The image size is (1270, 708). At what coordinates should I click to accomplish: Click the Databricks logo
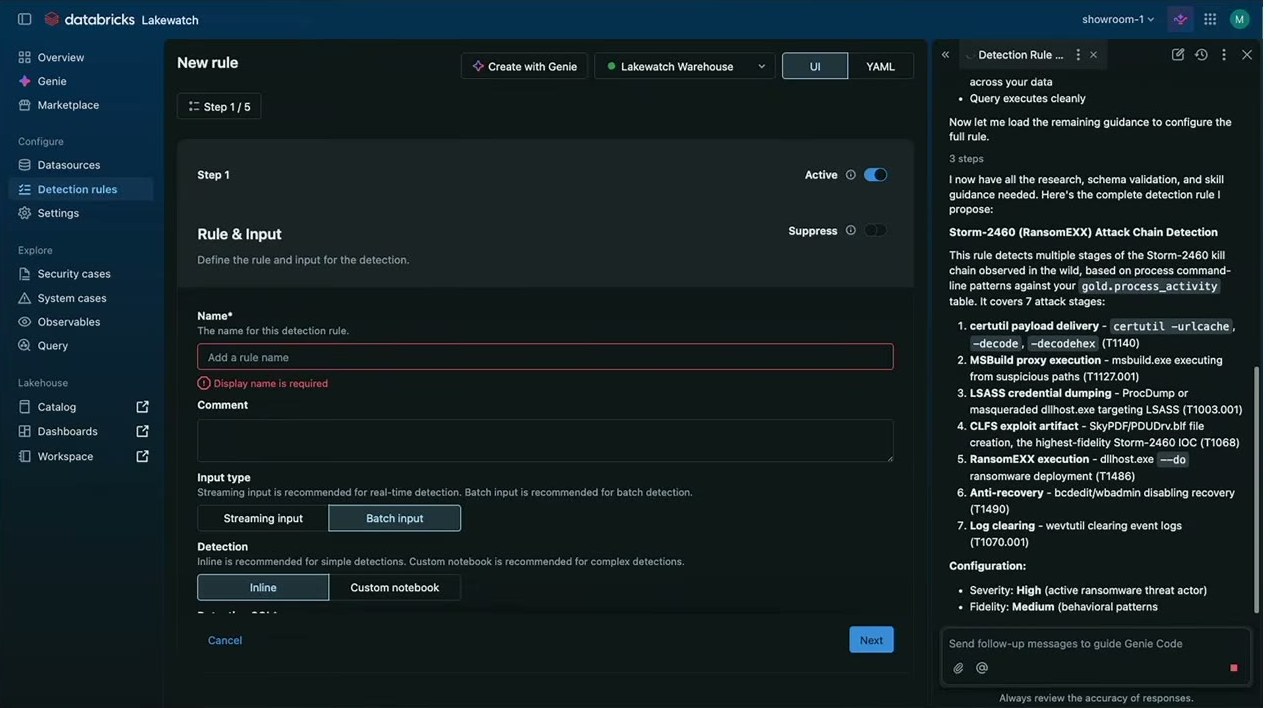89,19
